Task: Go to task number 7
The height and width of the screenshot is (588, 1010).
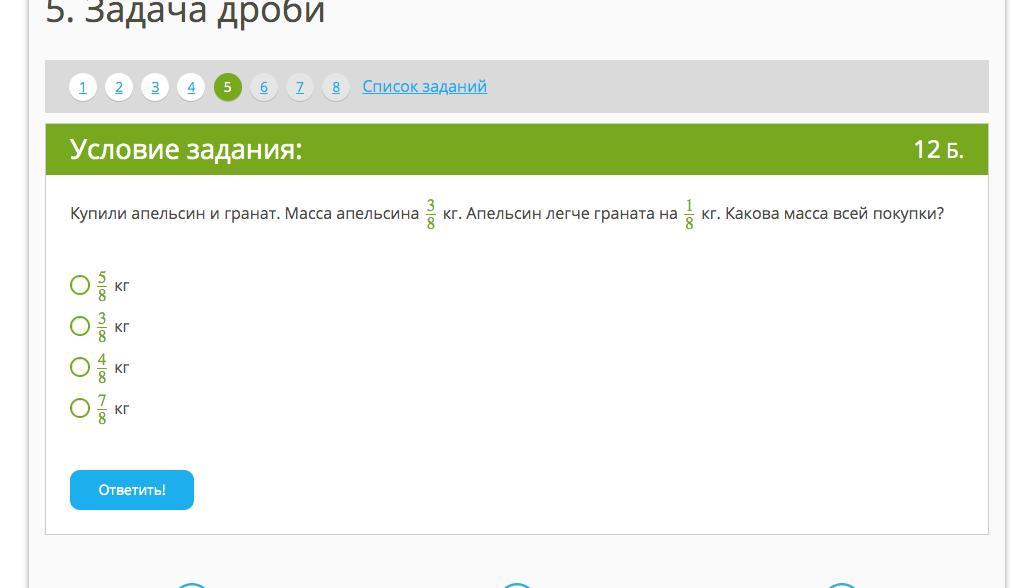Action: [300, 88]
